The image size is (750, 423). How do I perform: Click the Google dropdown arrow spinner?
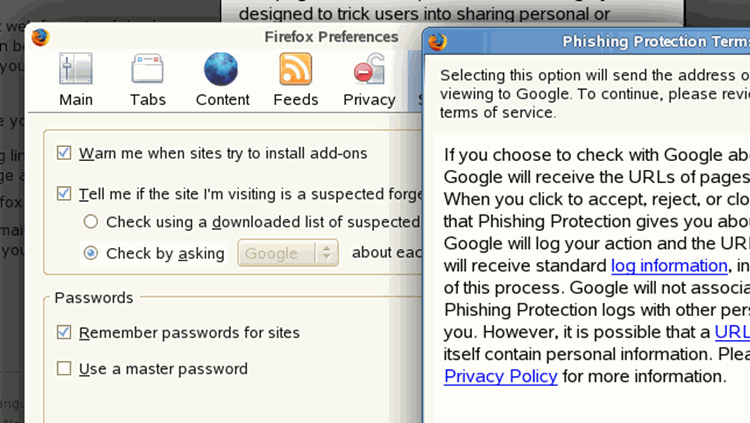tap(327, 253)
